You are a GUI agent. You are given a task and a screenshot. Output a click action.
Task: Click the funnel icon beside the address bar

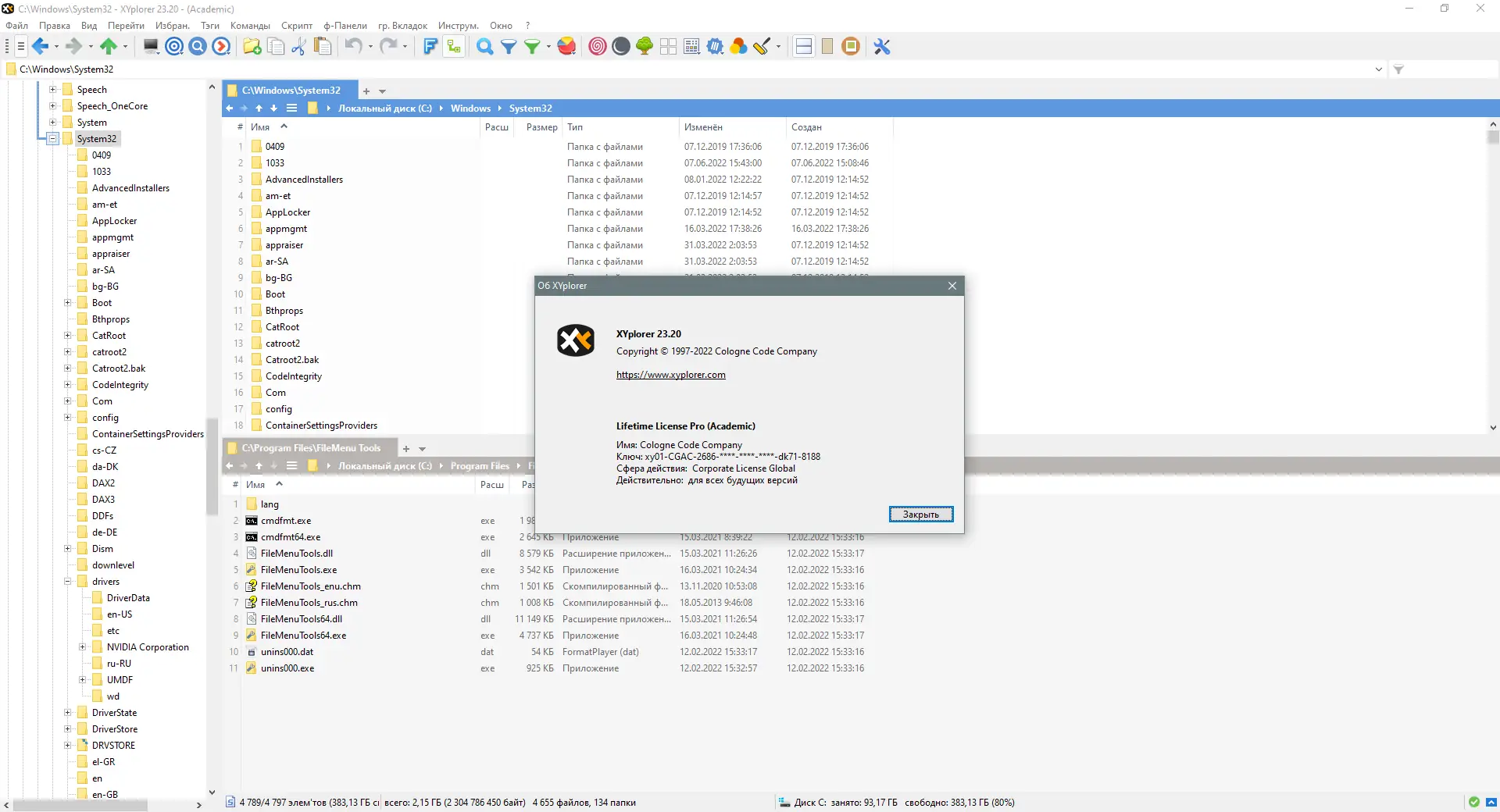[x=1398, y=69]
